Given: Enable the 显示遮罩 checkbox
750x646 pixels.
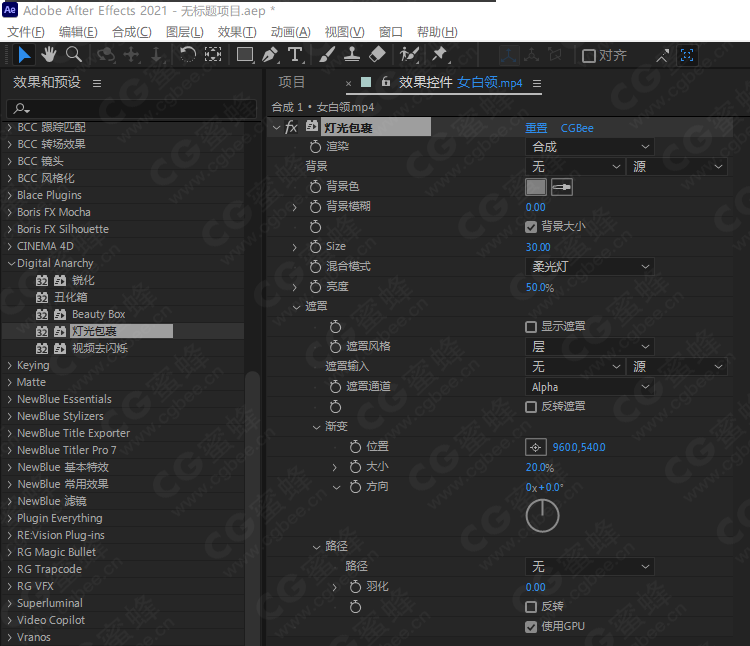Looking at the screenshot, I should click(x=530, y=327).
